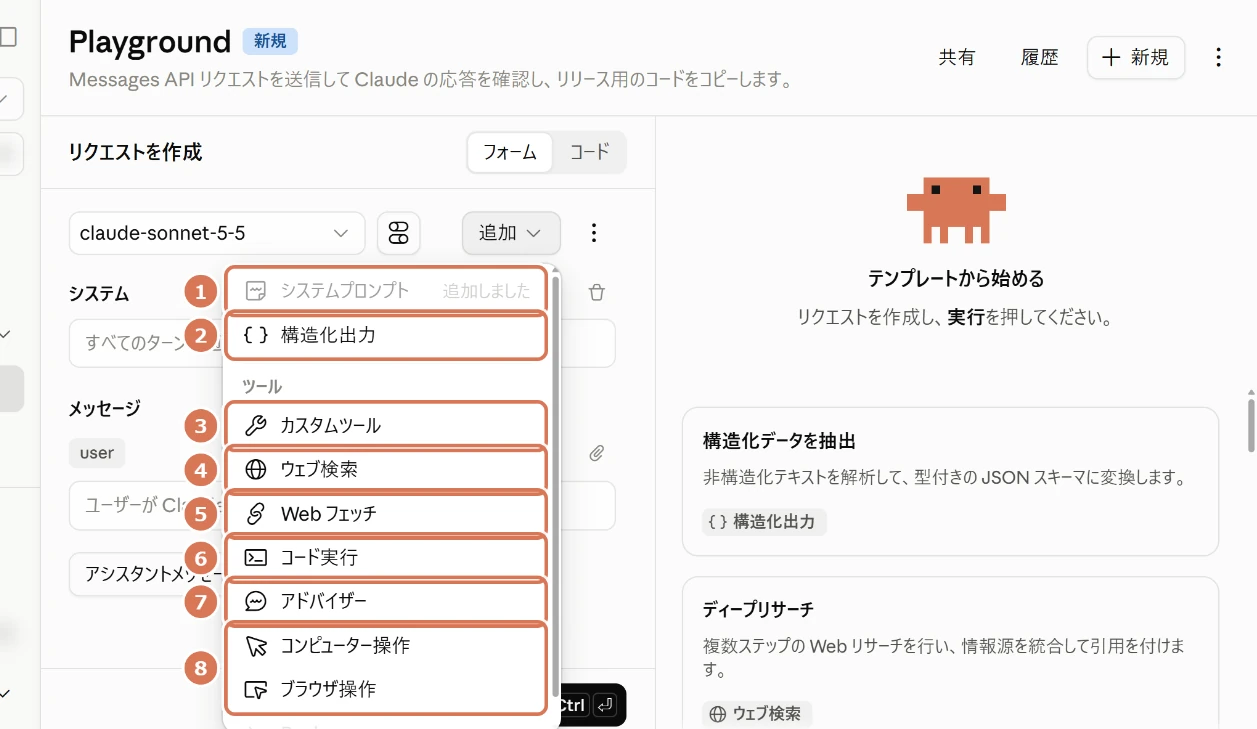Click the curly braces 構造化出力 icon
This screenshot has width=1257, height=729.
(x=256, y=335)
